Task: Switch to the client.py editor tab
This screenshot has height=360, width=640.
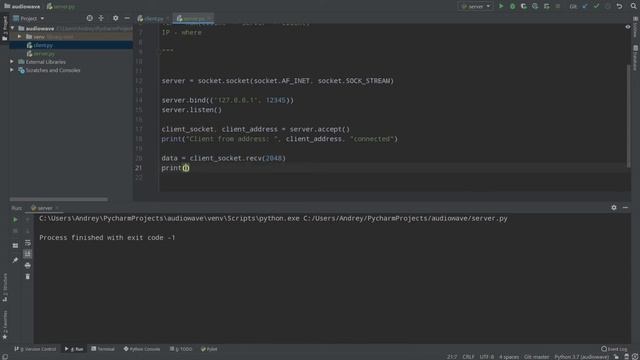Action: (x=153, y=18)
